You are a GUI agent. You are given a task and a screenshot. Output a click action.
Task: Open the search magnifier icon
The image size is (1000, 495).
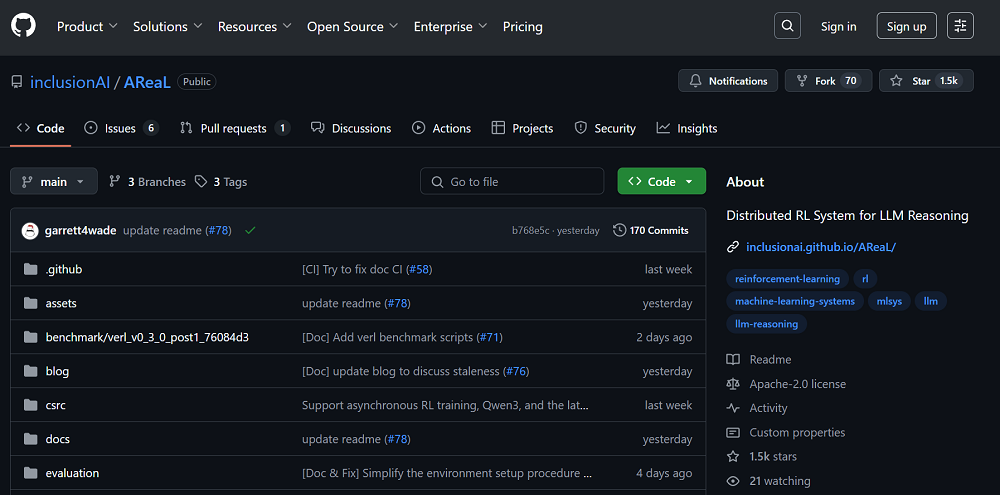[788, 26]
